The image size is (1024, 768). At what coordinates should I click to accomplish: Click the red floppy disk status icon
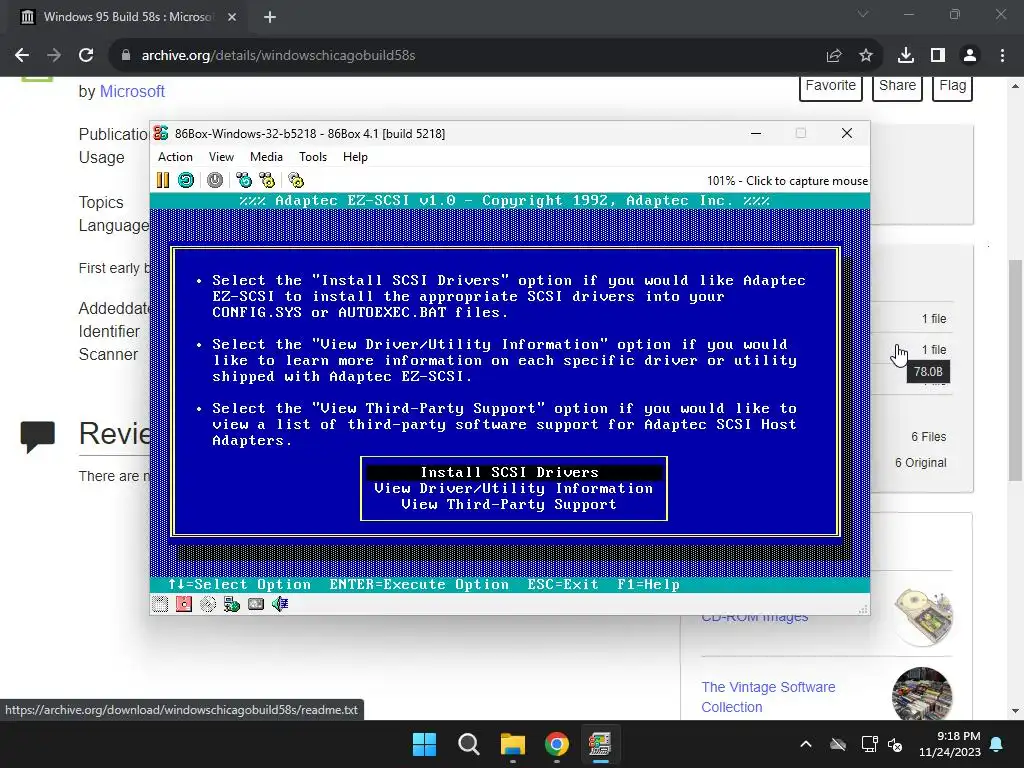click(x=184, y=604)
